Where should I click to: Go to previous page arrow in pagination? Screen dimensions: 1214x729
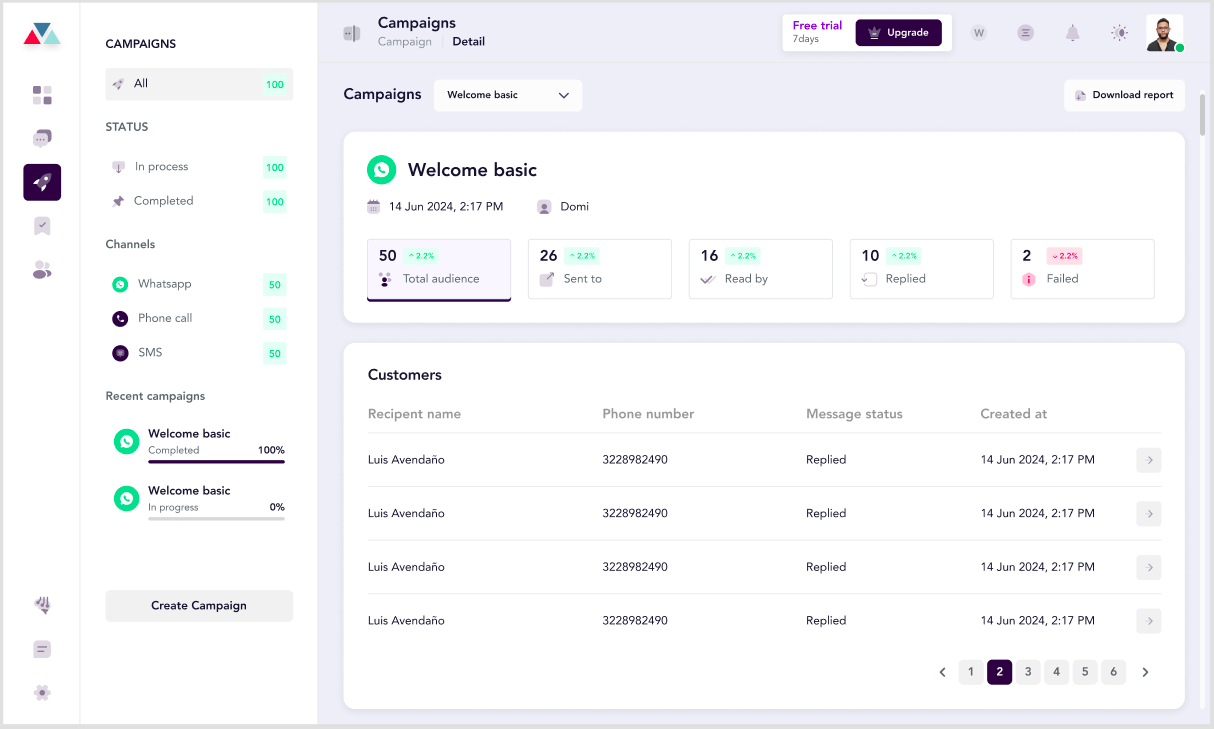click(942, 672)
